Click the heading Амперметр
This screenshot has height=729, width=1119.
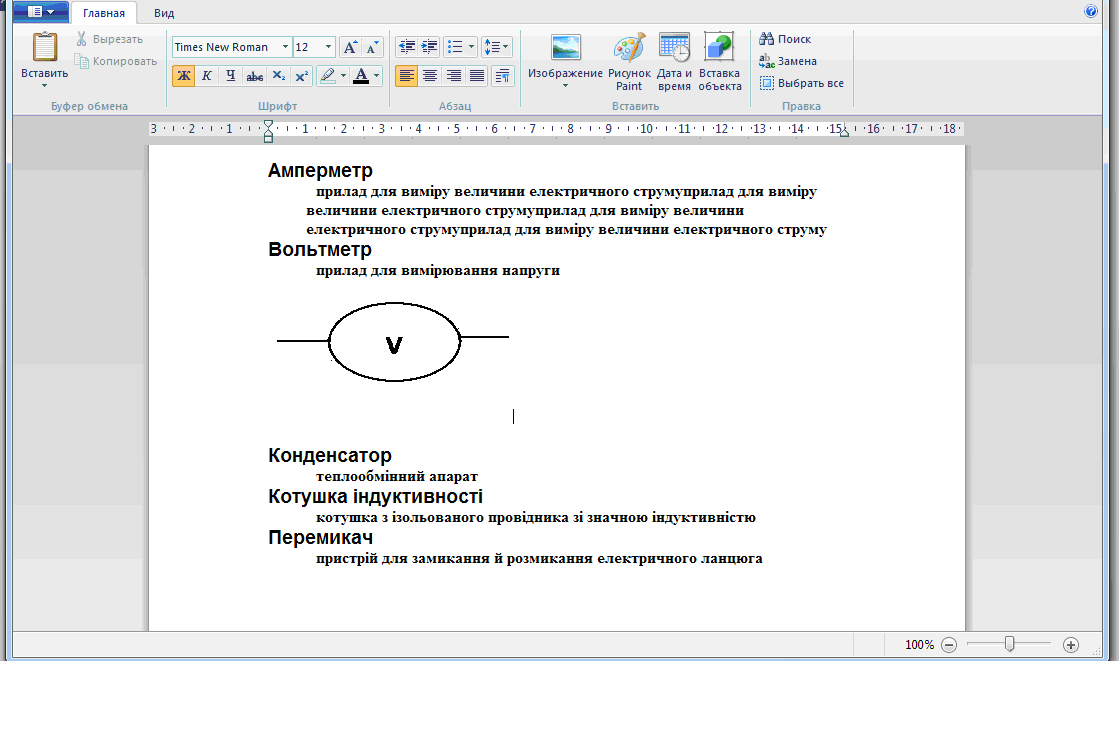320,170
